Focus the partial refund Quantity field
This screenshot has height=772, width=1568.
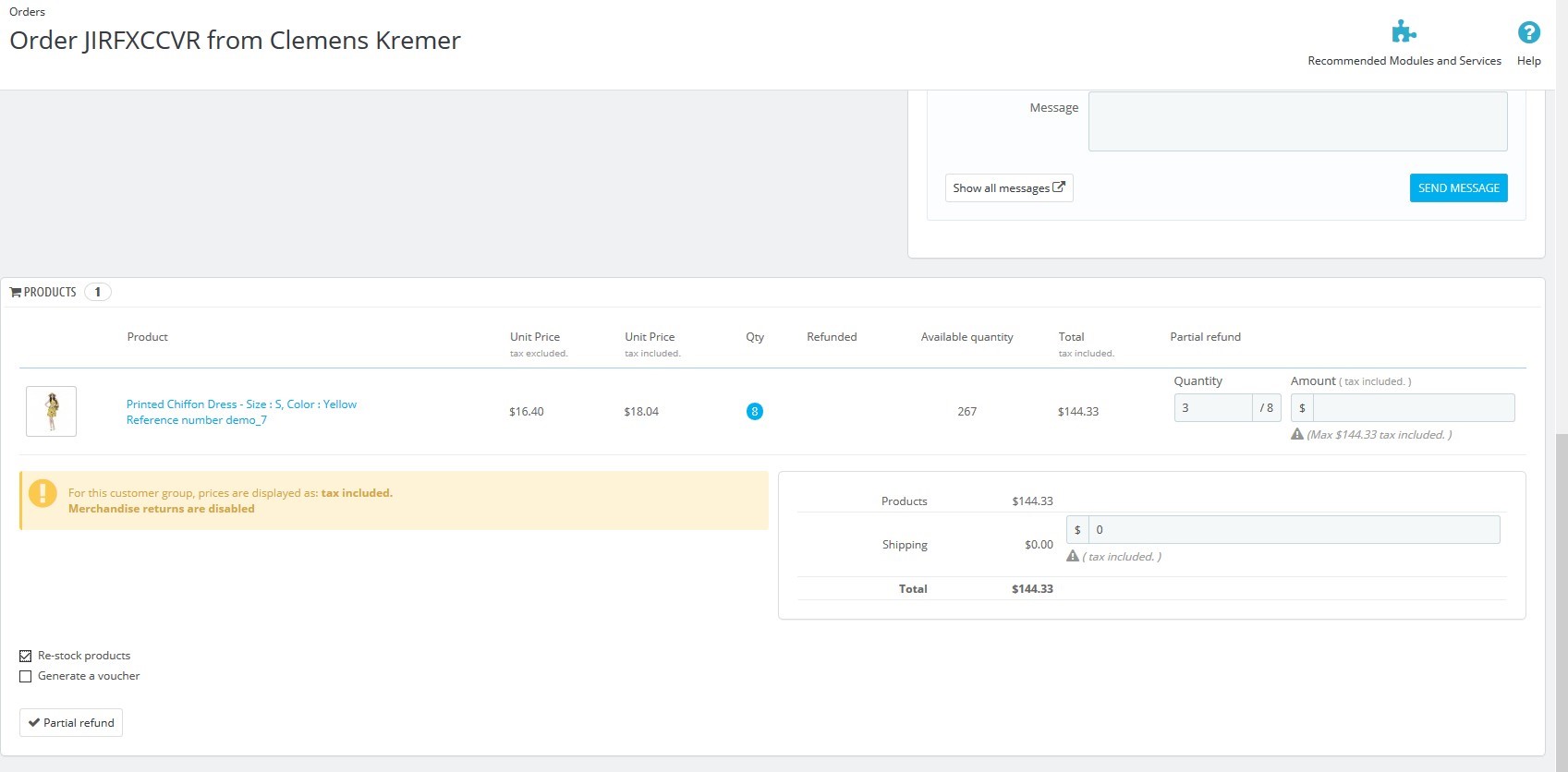(x=1212, y=408)
